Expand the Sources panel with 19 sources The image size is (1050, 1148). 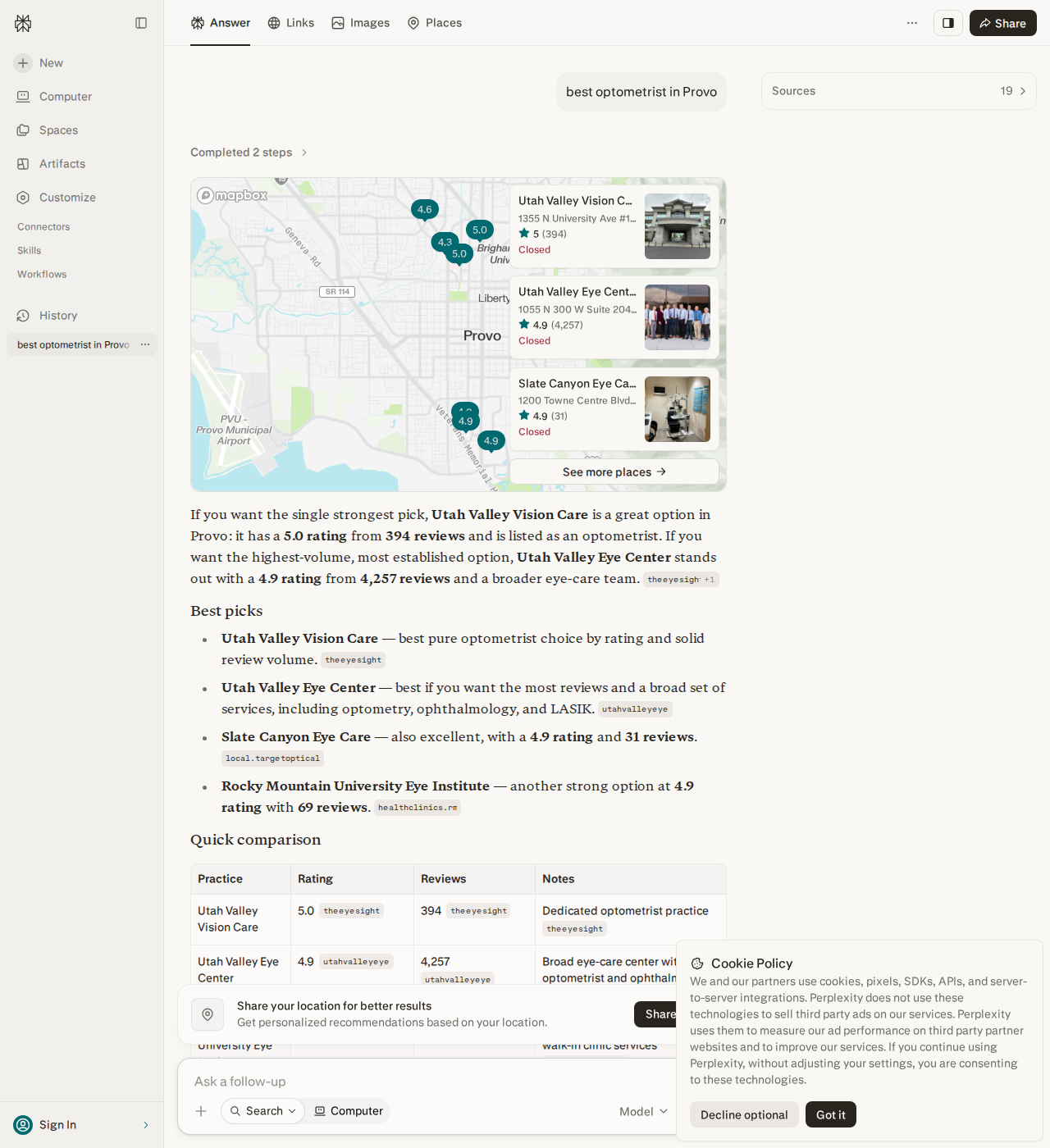pos(899,91)
